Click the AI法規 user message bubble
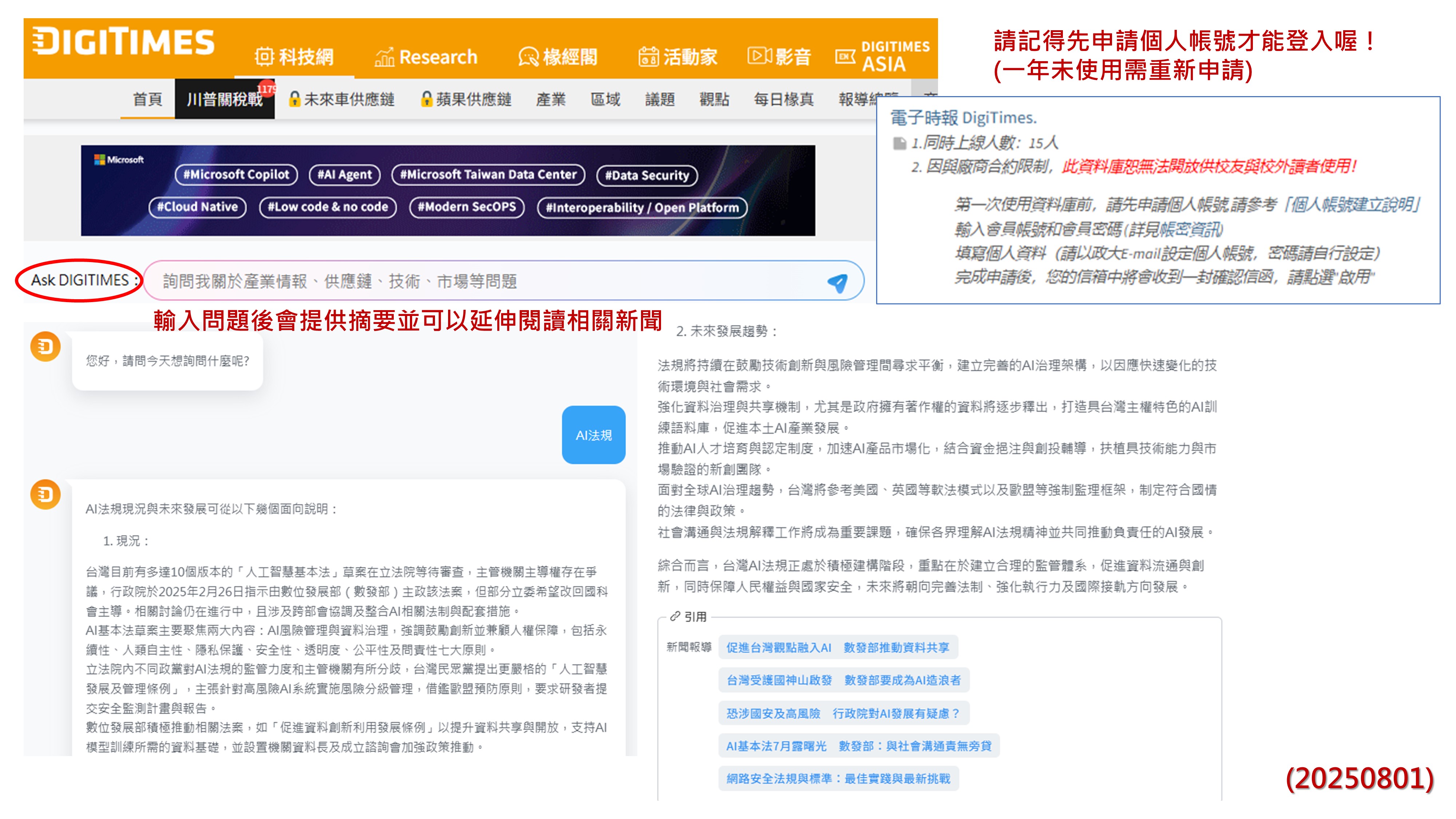This screenshot has width=1456, height=819. tap(593, 435)
